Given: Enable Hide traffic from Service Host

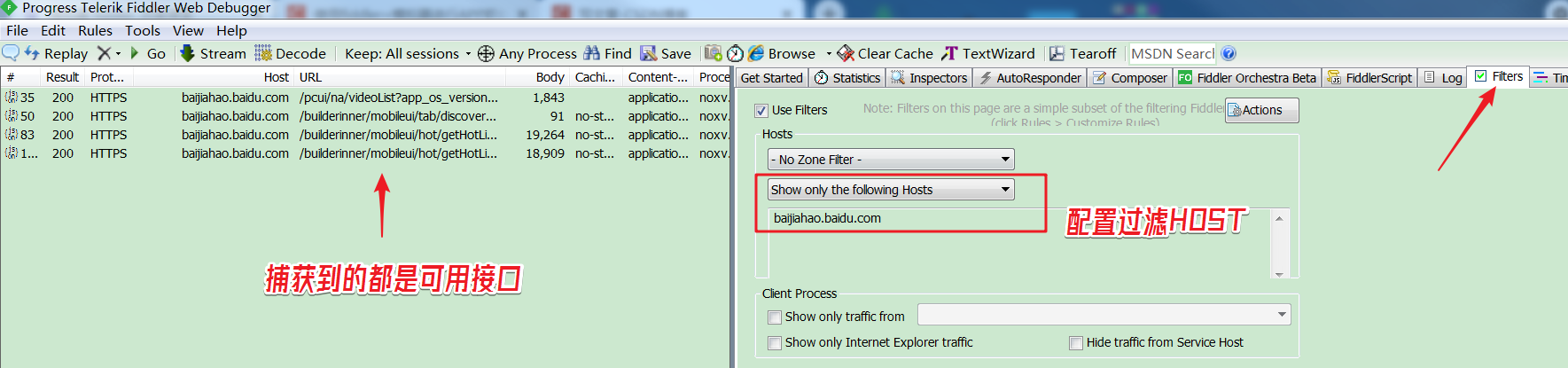Looking at the screenshot, I should coord(1076,343).
